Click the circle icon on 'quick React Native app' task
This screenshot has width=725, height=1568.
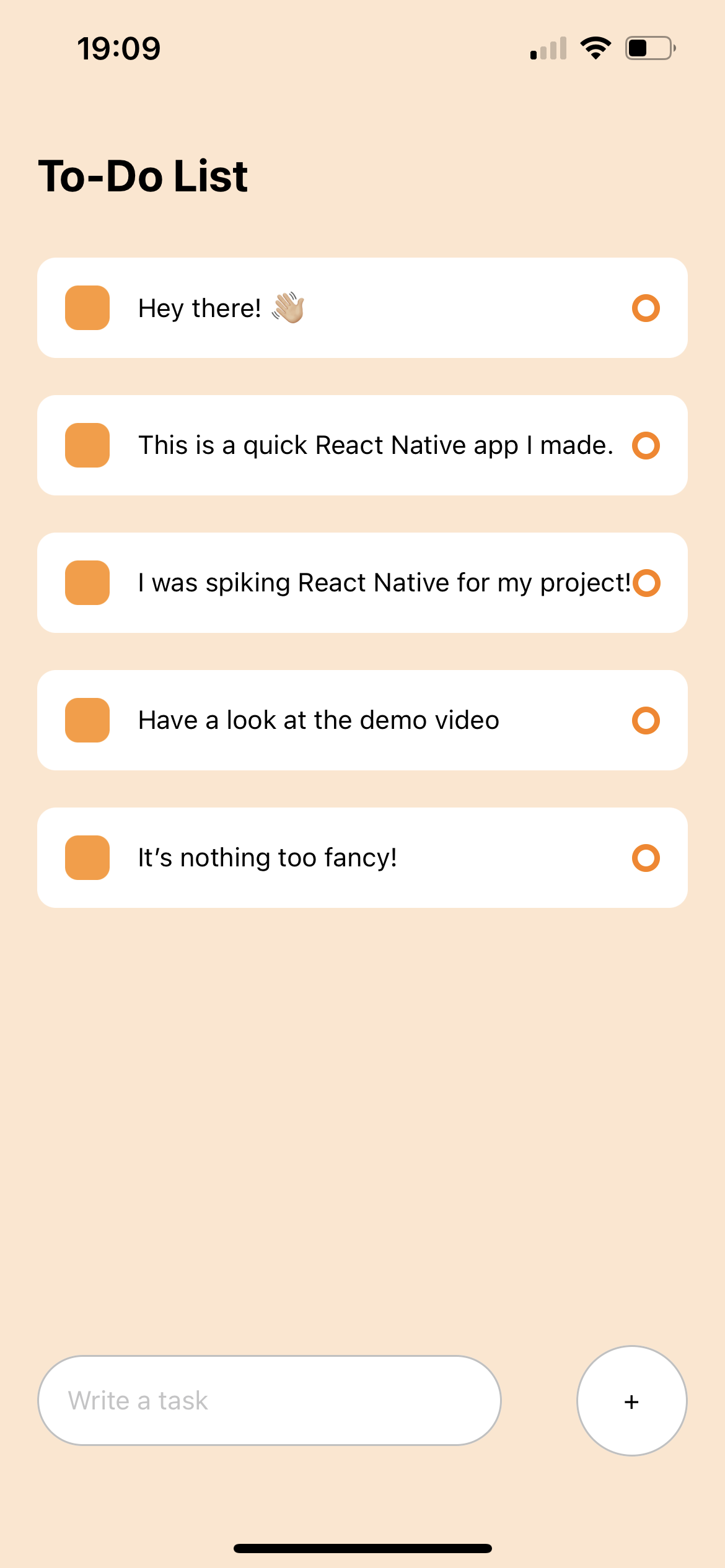(x=646, y=445)
